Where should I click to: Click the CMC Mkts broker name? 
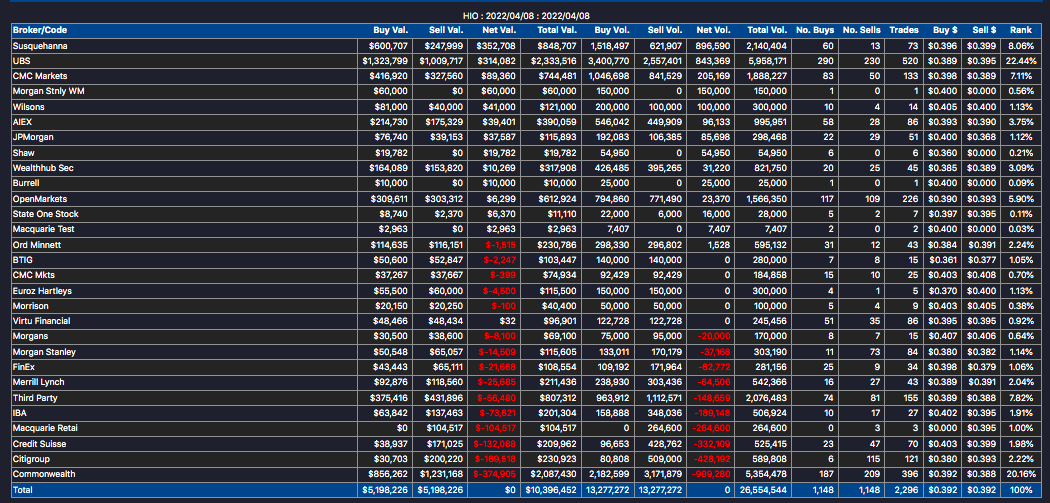(33, 275)
